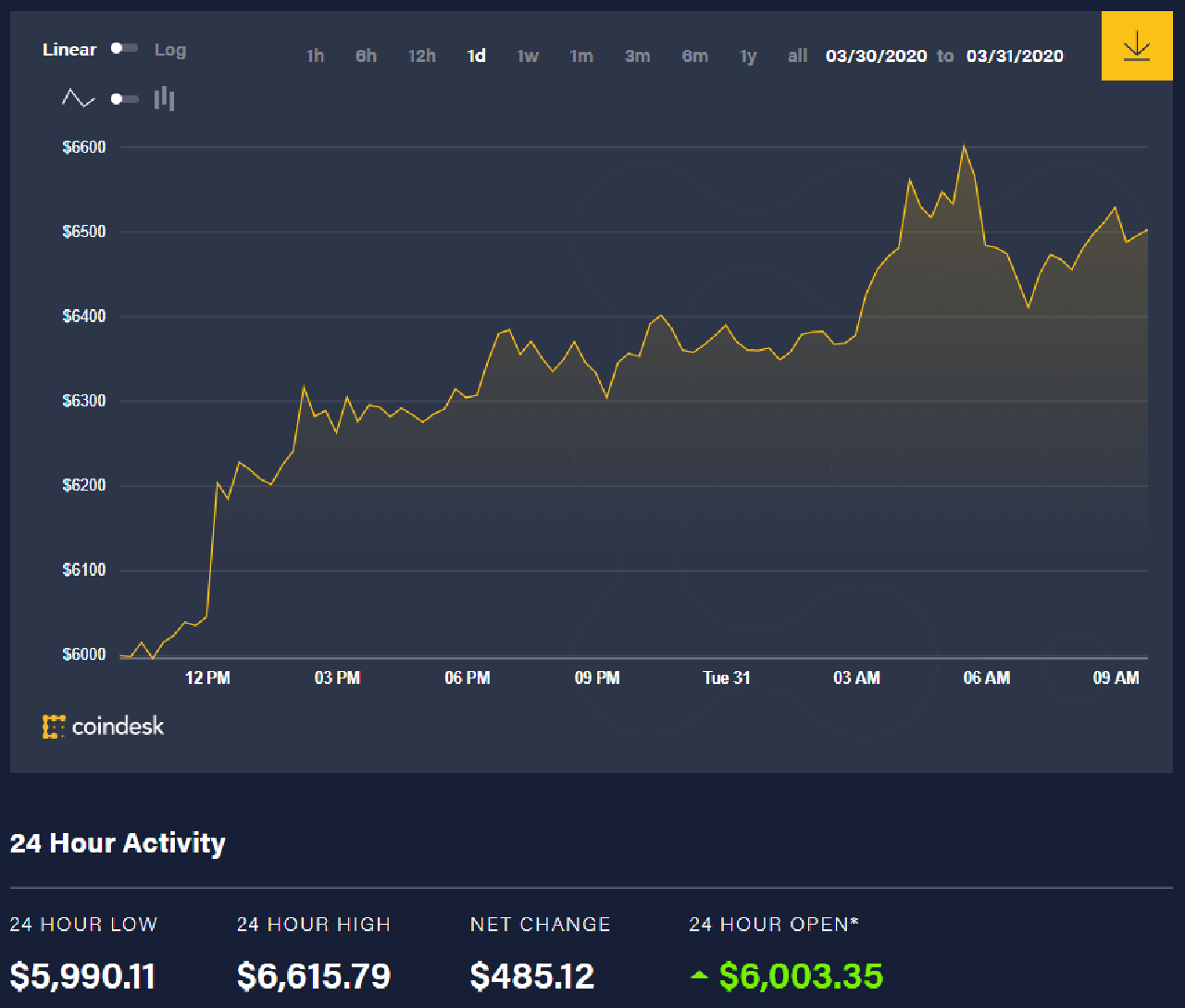This screenshot has height=1008, width=1185.
Task: Switch chart range to 6h
Action: pos(367,56)
